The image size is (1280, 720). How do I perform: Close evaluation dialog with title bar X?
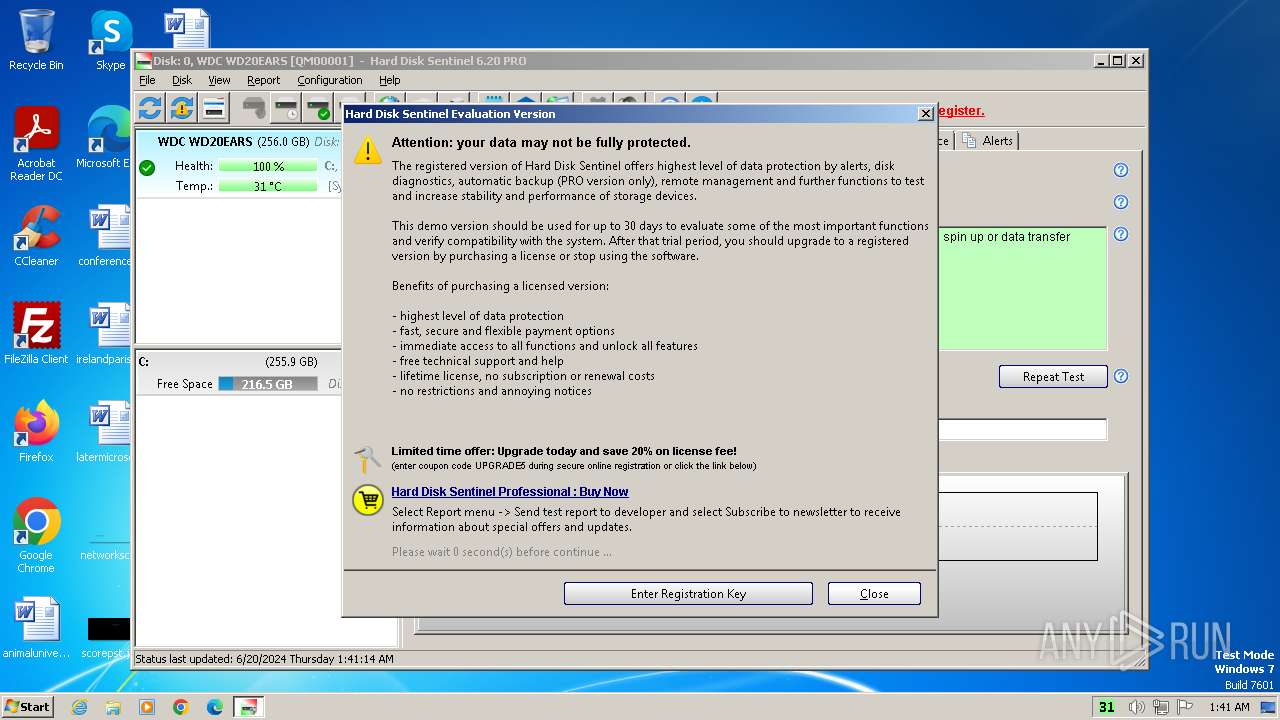click(x=925, y=114)
